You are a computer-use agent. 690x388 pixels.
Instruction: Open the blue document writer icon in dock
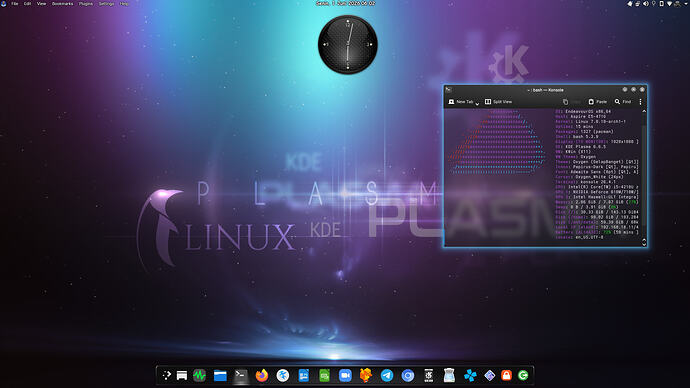pyautogui.click(x=304, y=375)
